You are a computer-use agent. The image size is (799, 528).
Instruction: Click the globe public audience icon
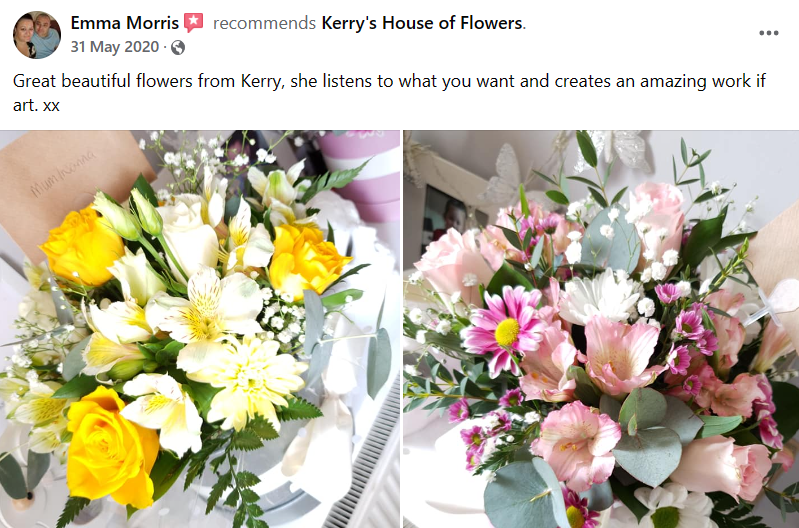pyautogui.click(x=178, y=47)
